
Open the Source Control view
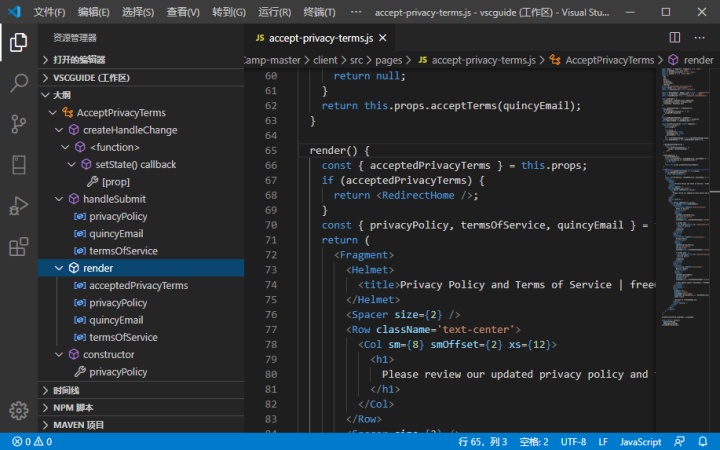tap(18, 124)
